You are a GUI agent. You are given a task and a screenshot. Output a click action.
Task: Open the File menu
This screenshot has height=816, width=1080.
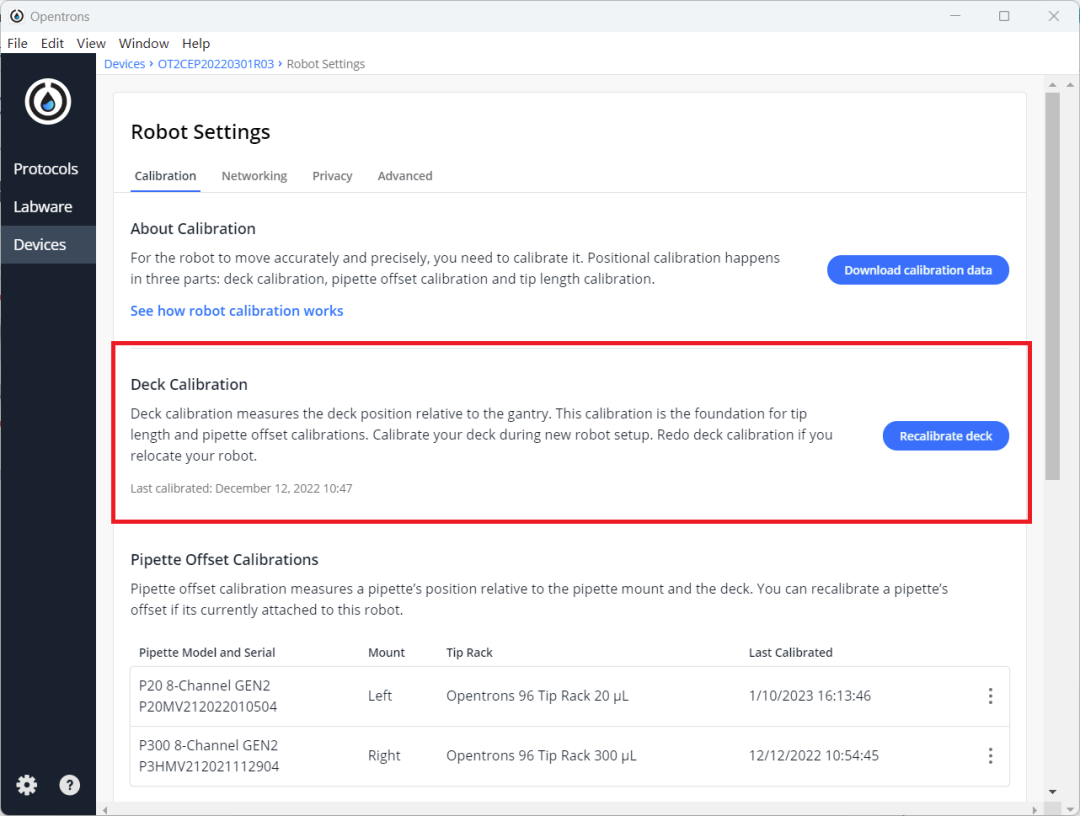[x=17, y=43]
